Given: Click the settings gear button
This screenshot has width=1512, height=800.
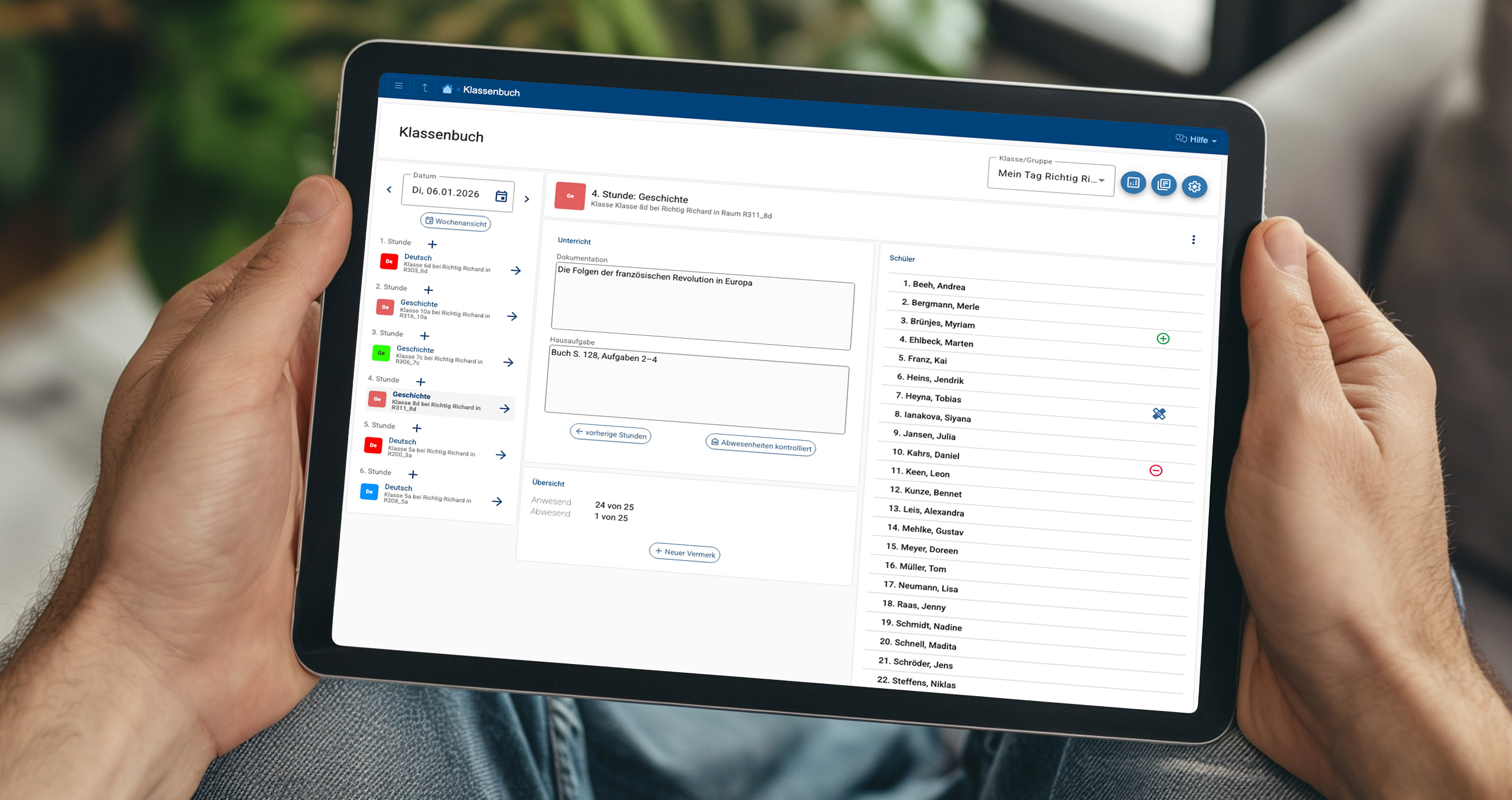Looking at the screenshot, I should [x=1194, y=186].
